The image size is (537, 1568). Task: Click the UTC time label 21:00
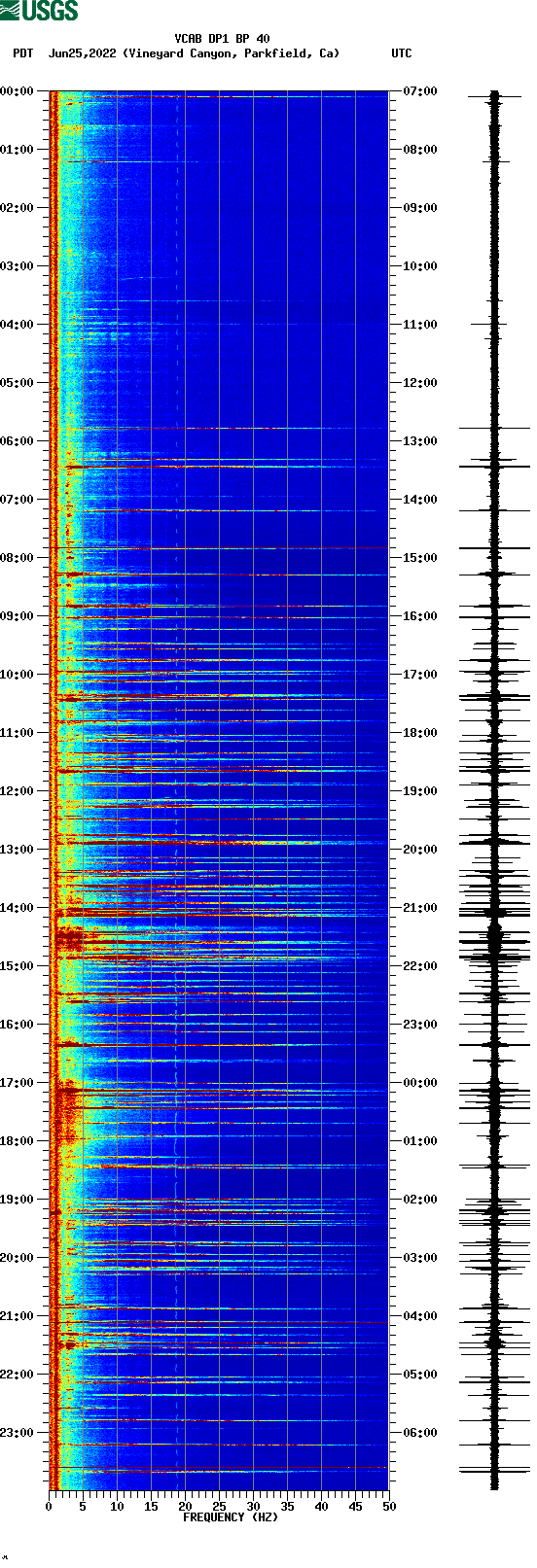(420, 908)
